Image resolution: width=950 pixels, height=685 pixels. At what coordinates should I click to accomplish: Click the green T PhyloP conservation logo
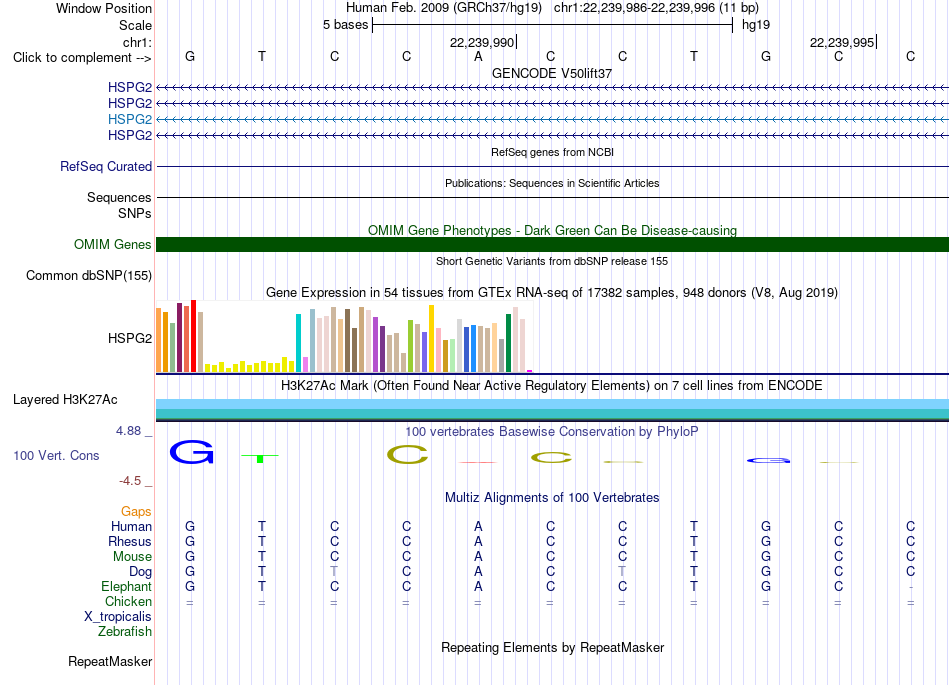pos(260,458)
